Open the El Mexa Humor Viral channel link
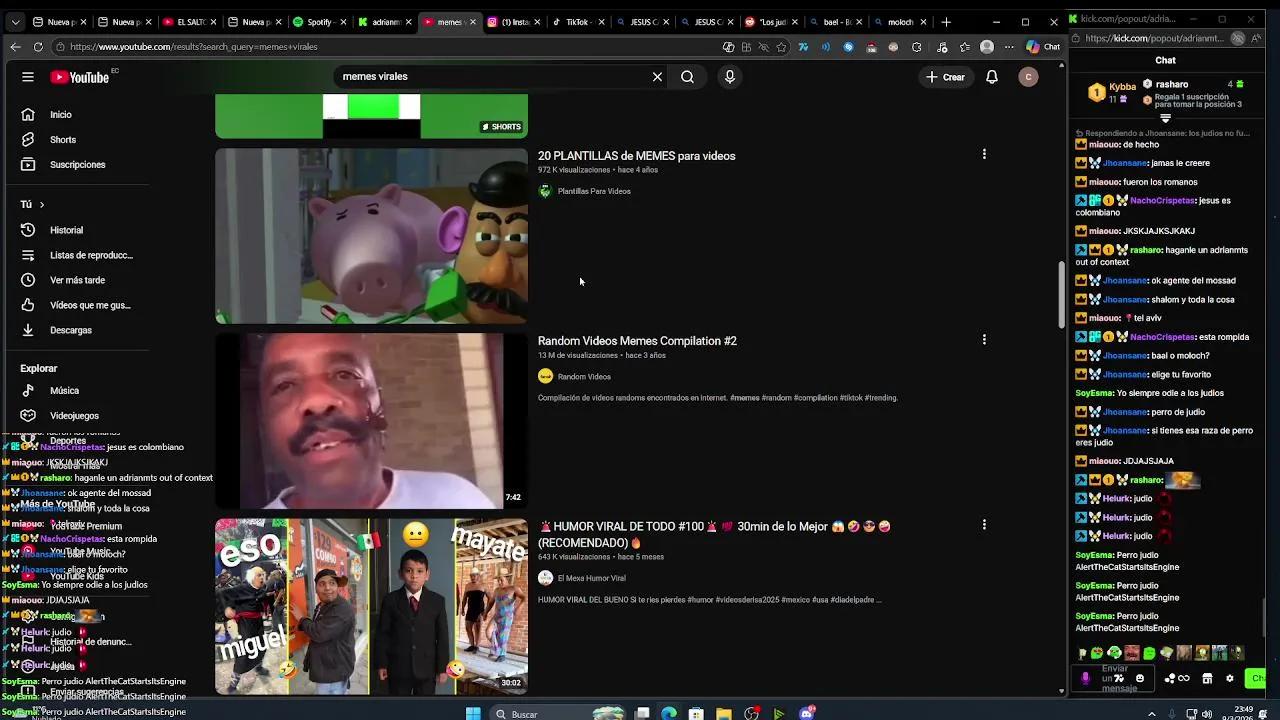 tap(592, 578)
